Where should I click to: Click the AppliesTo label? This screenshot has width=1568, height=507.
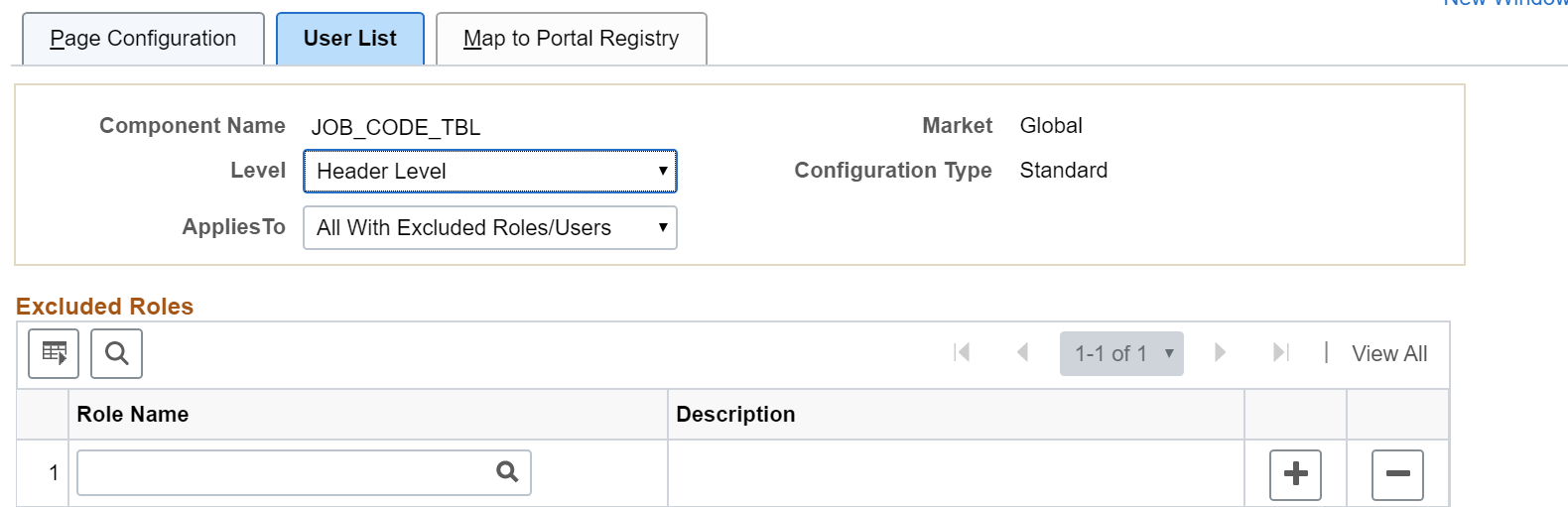click(234, 226)
